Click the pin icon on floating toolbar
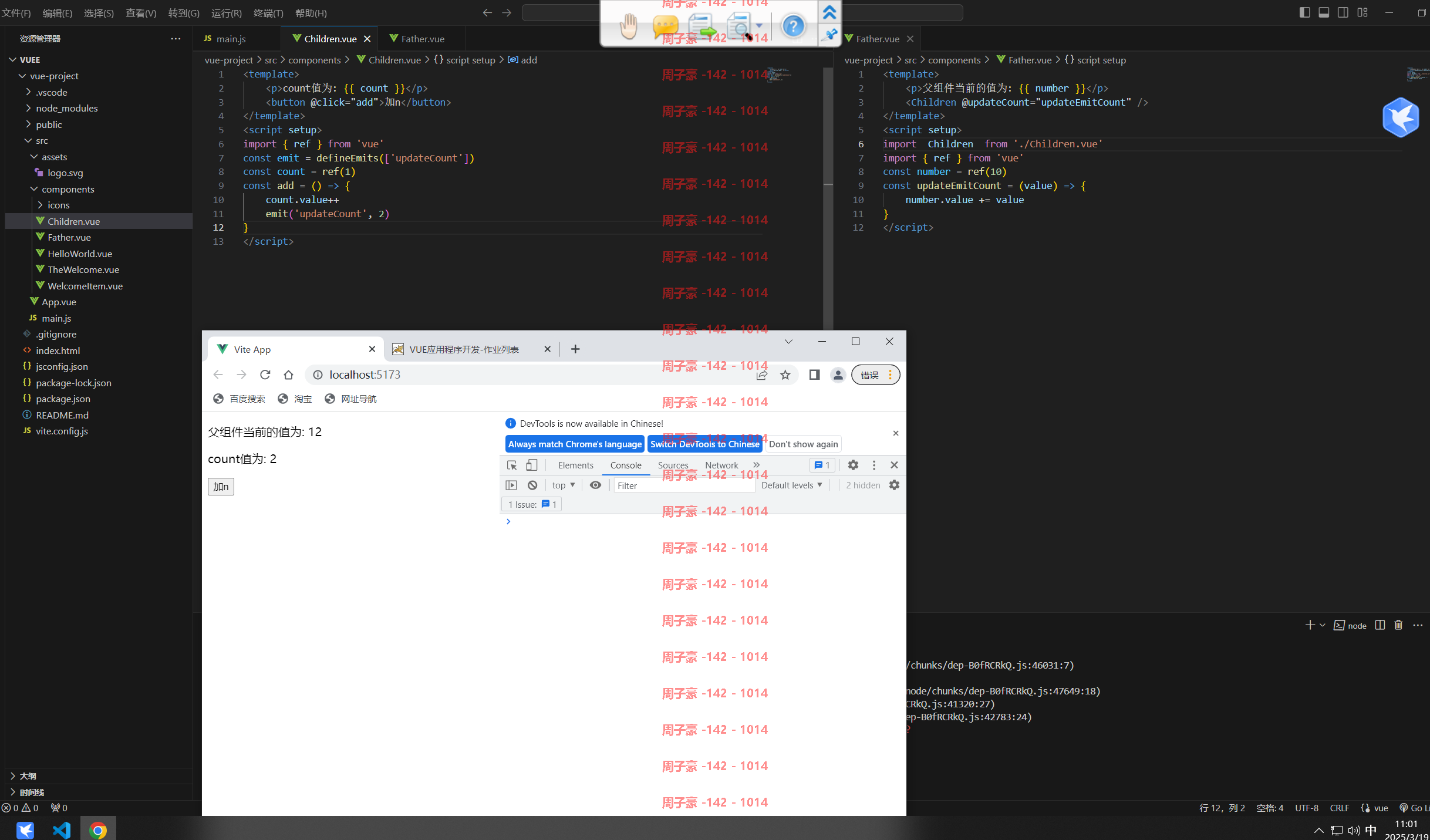 point(829,35)
